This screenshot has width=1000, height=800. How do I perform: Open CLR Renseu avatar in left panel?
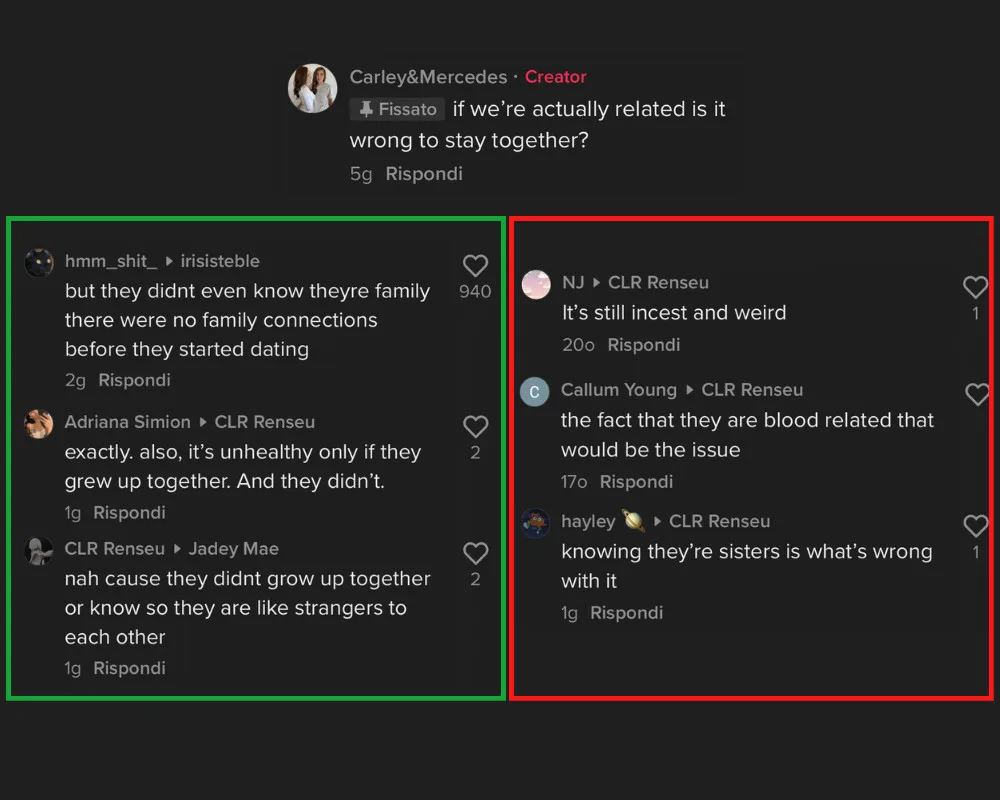point(39,551)
